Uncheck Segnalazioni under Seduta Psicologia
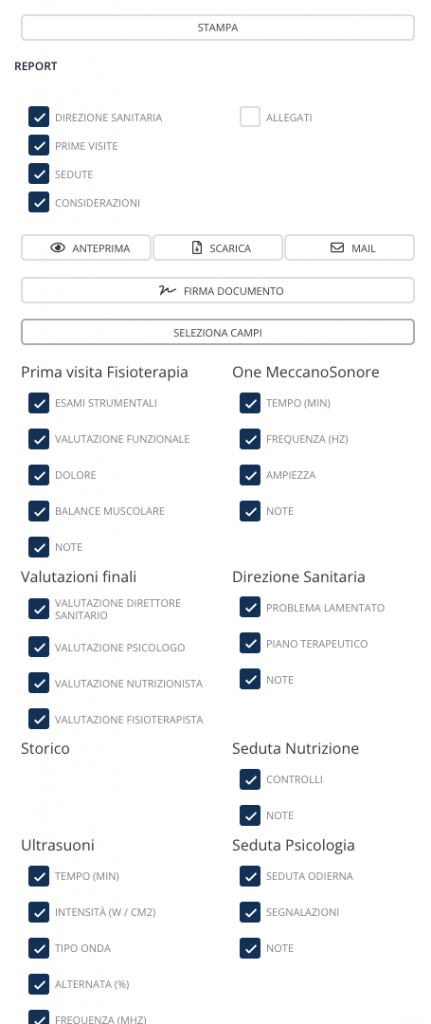 (x=249, y=912)
